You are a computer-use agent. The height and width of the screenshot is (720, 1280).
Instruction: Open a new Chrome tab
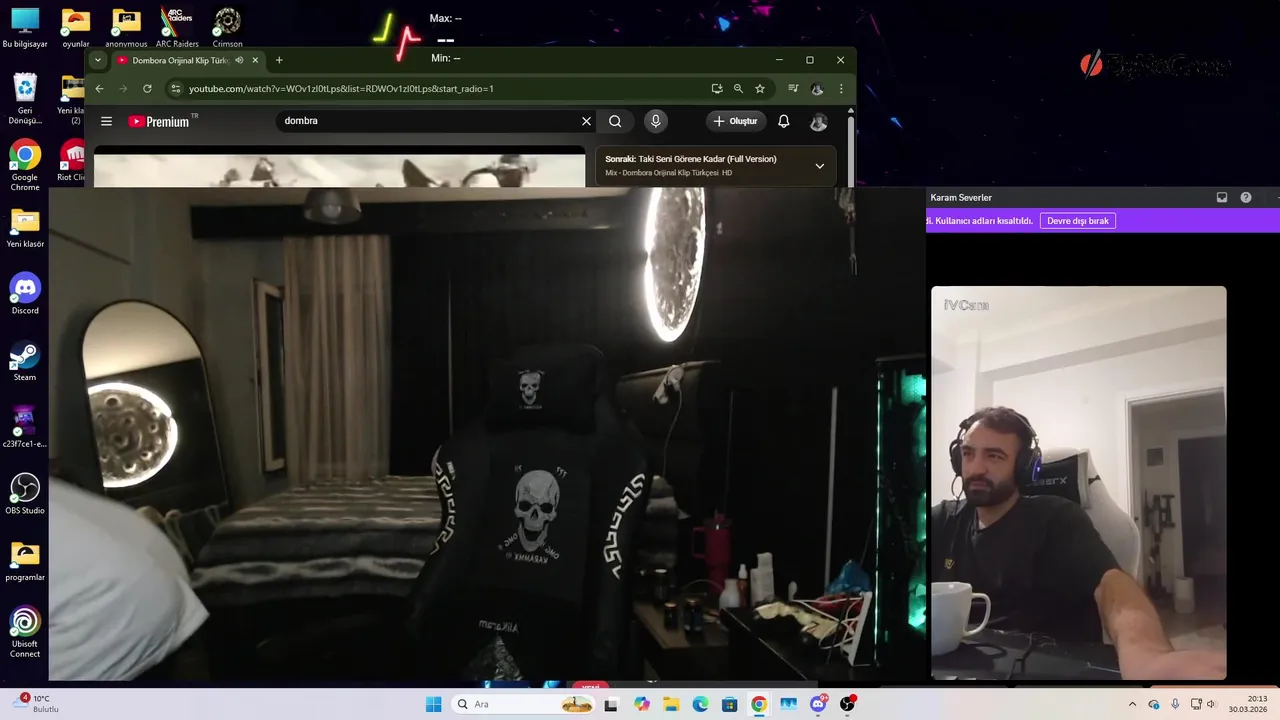pos(279,60)
